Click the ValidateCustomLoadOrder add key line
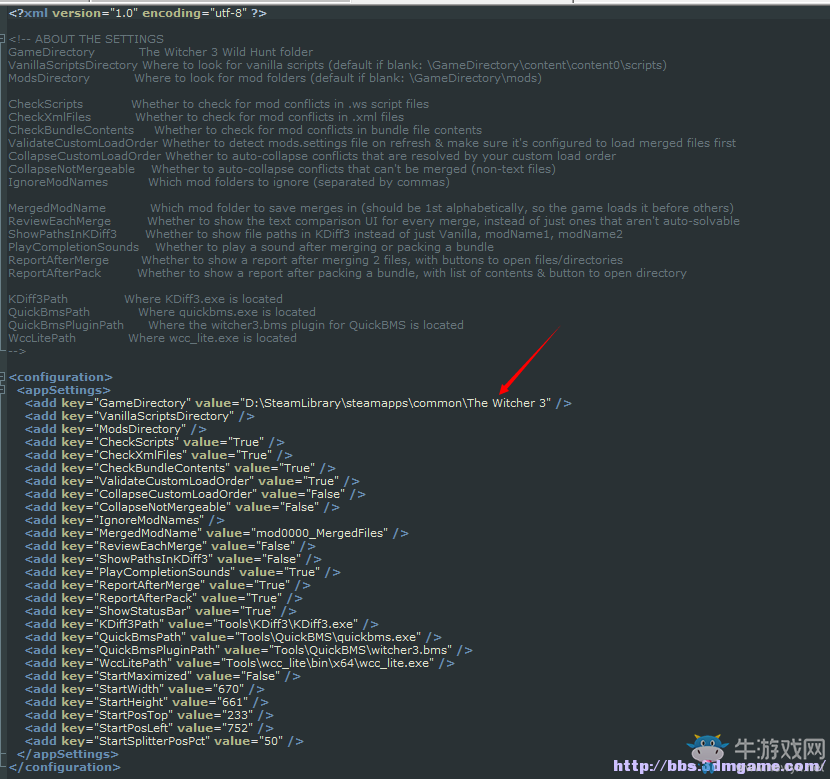This screenshot has height=779, width=830. pos(192,481)
